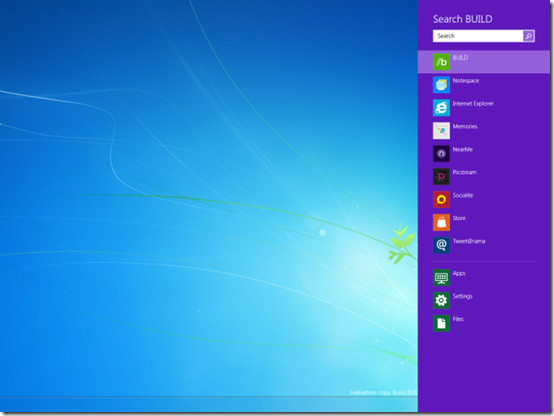554x416 pixels.
Task: Choose the NearMe app icon
Action: [441, 154]
